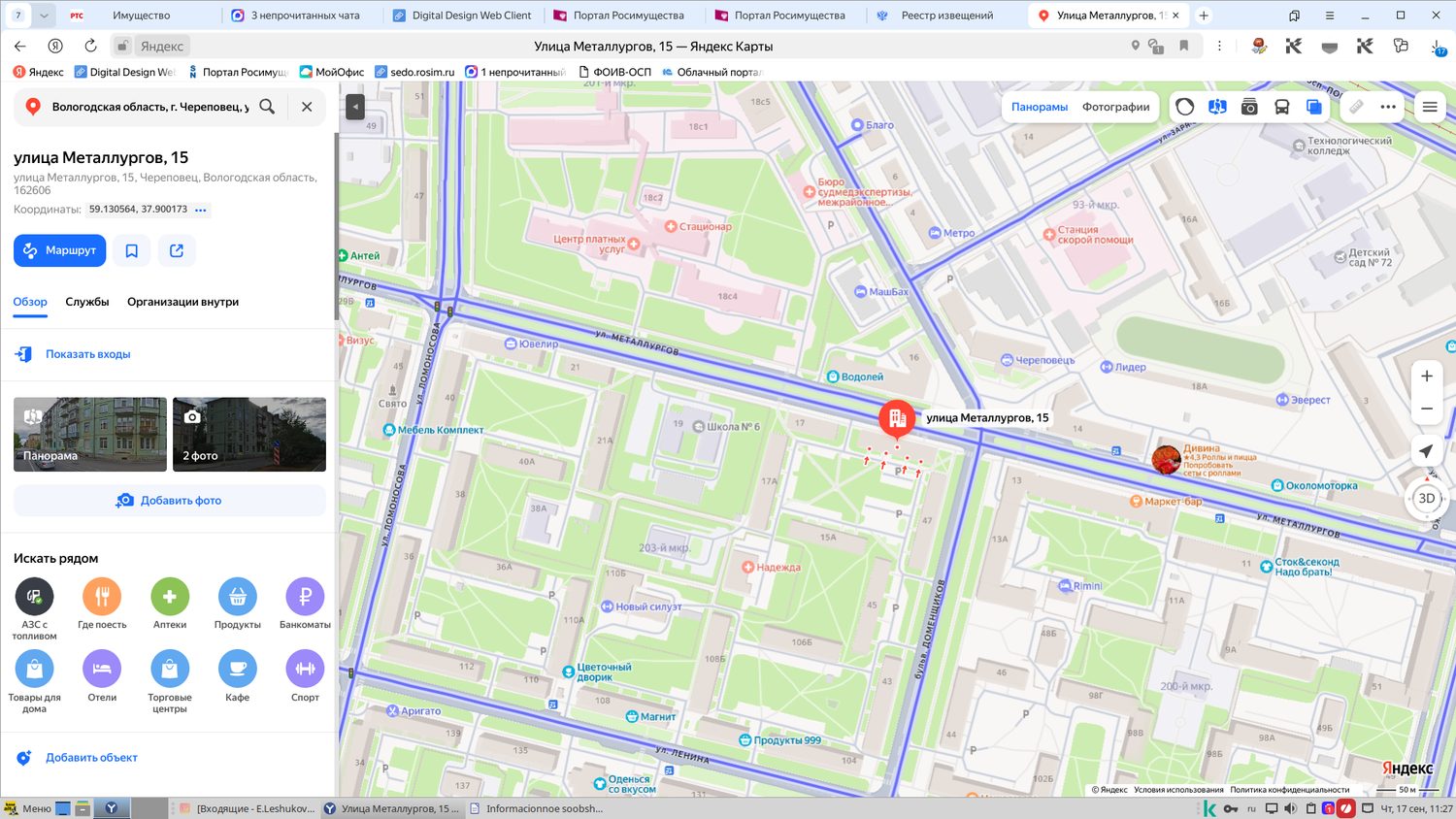This screenshot has width=1456, height=819.
Task: Zoom in the map with plus button
Action: click(1427, 377)
